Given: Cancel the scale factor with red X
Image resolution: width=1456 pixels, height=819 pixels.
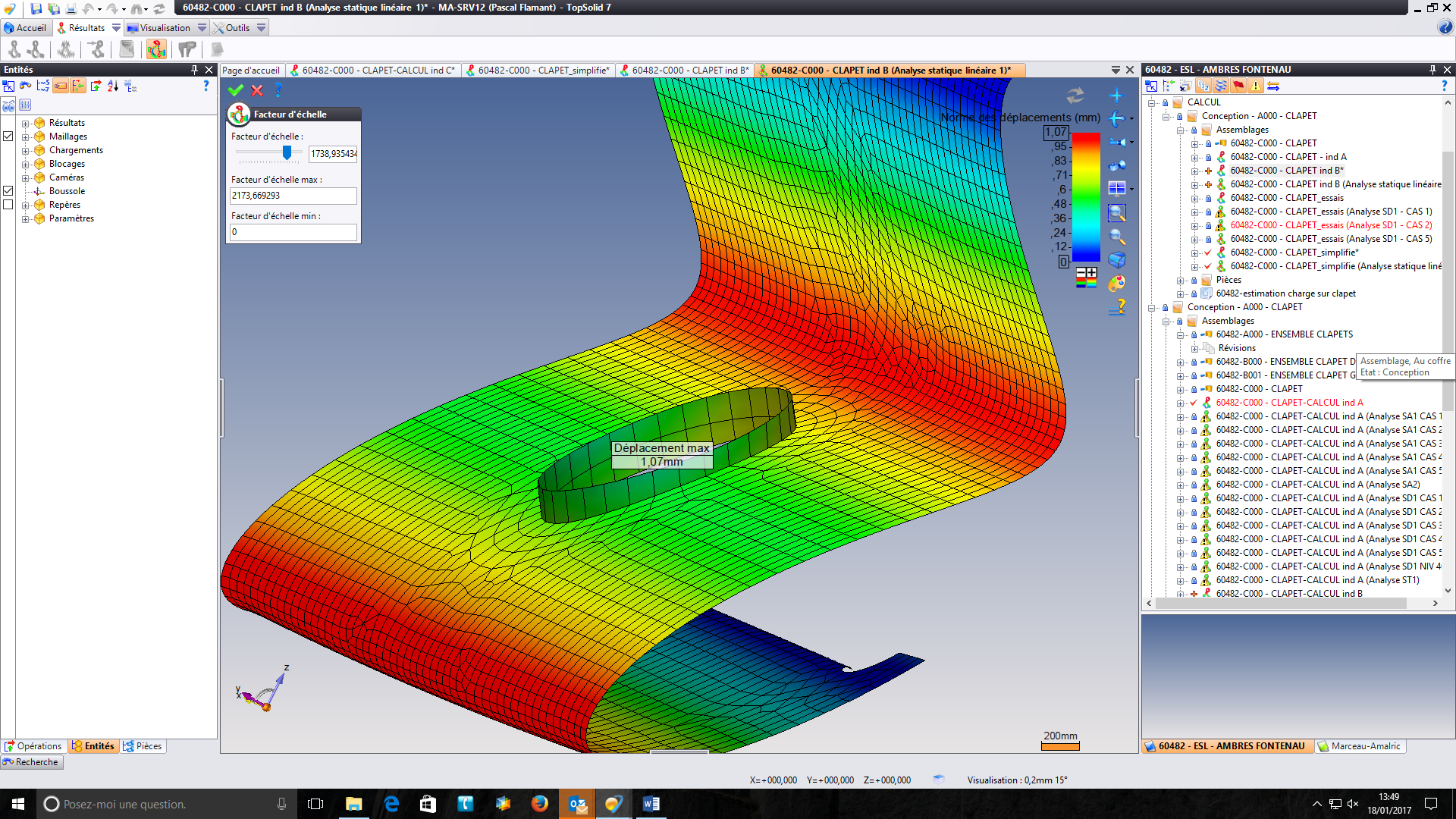Looking at the screenshot, I should [x=257, y=90].
